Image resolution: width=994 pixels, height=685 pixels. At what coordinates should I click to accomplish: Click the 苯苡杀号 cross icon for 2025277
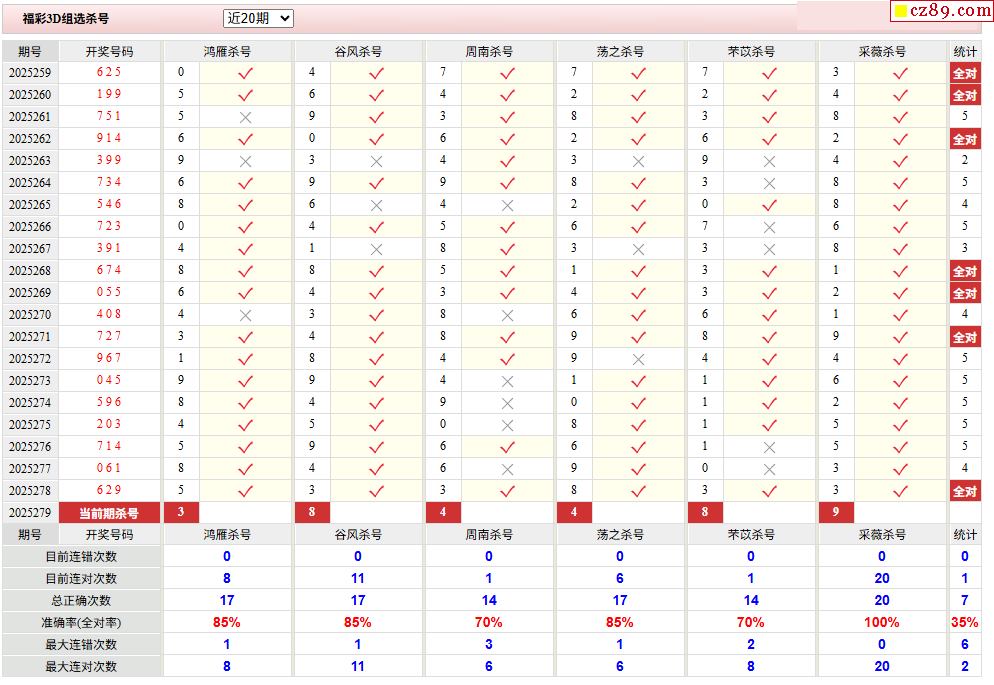769,468
